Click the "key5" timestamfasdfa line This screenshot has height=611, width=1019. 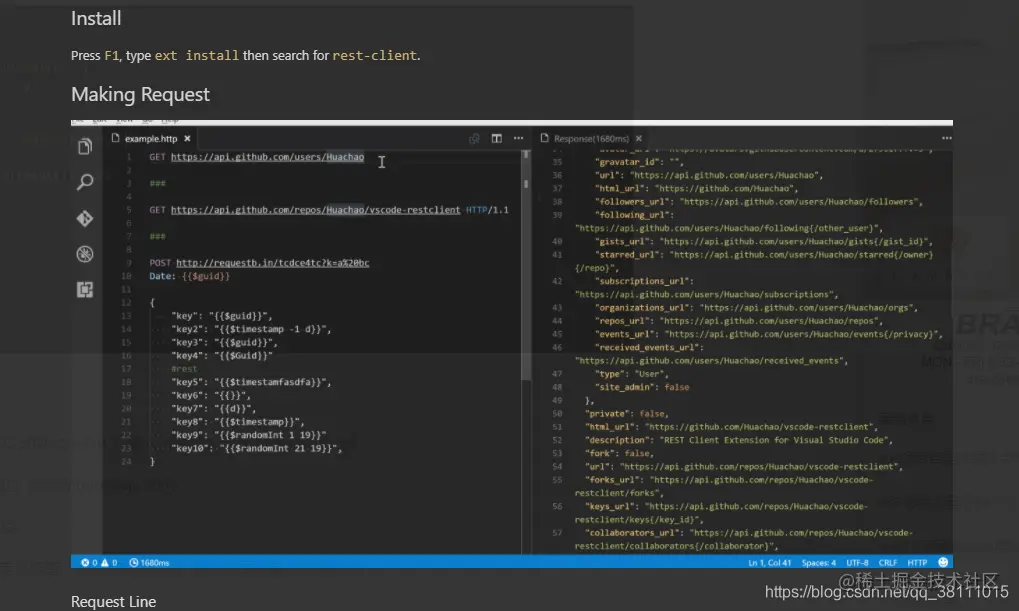coord(251,382)
